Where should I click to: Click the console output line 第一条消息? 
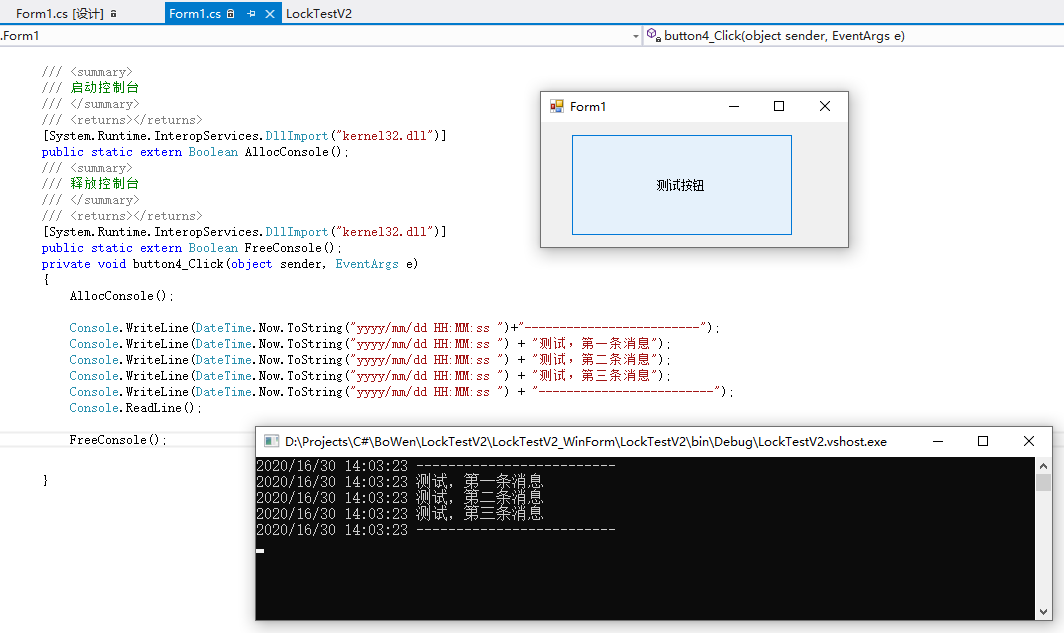click(400, 482)
